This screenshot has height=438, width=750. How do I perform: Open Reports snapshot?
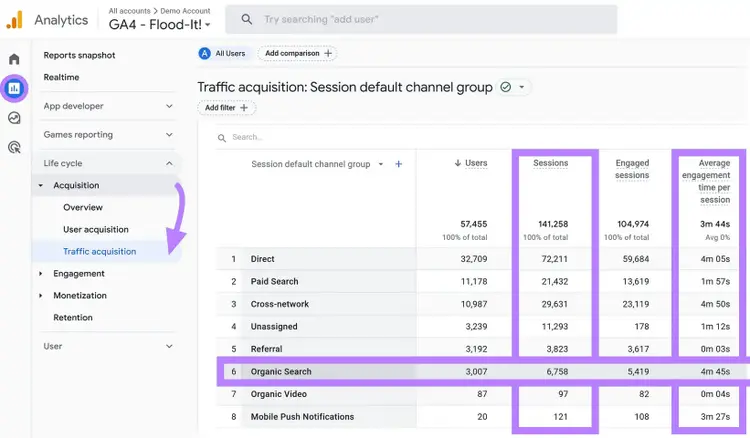79,55
